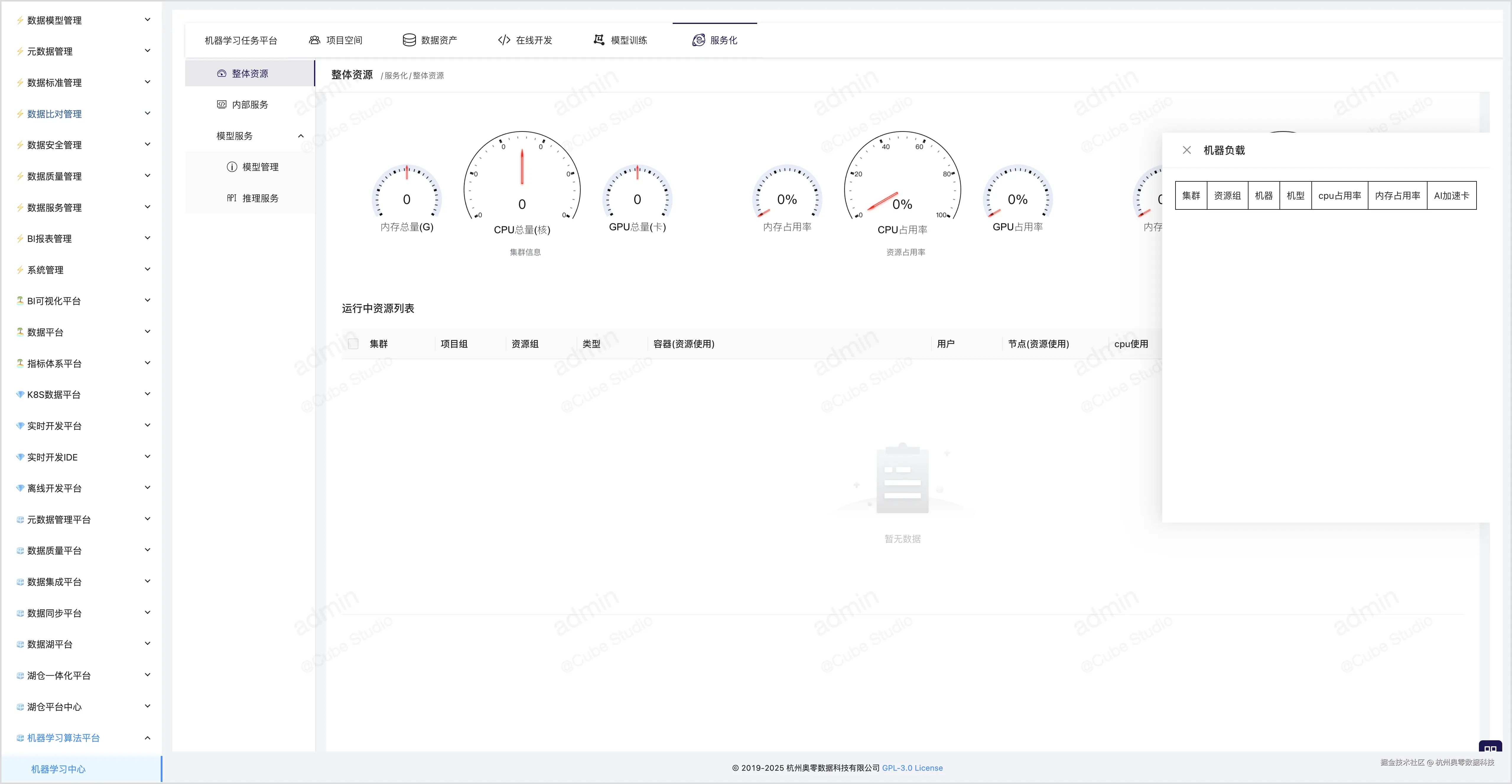Close the 机器负载 panel

pos(1186,150)
